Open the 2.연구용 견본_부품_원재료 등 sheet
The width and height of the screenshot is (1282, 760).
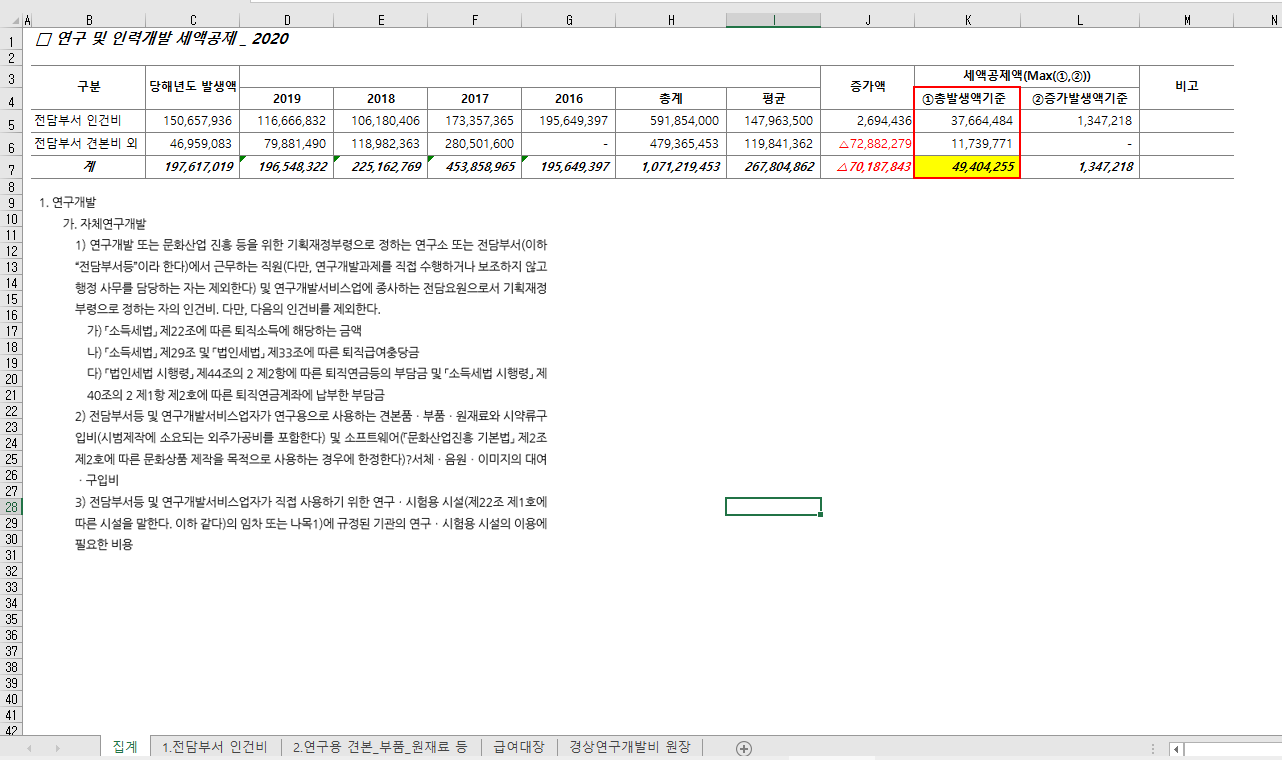pyautogui.click(x=380, y=747)
